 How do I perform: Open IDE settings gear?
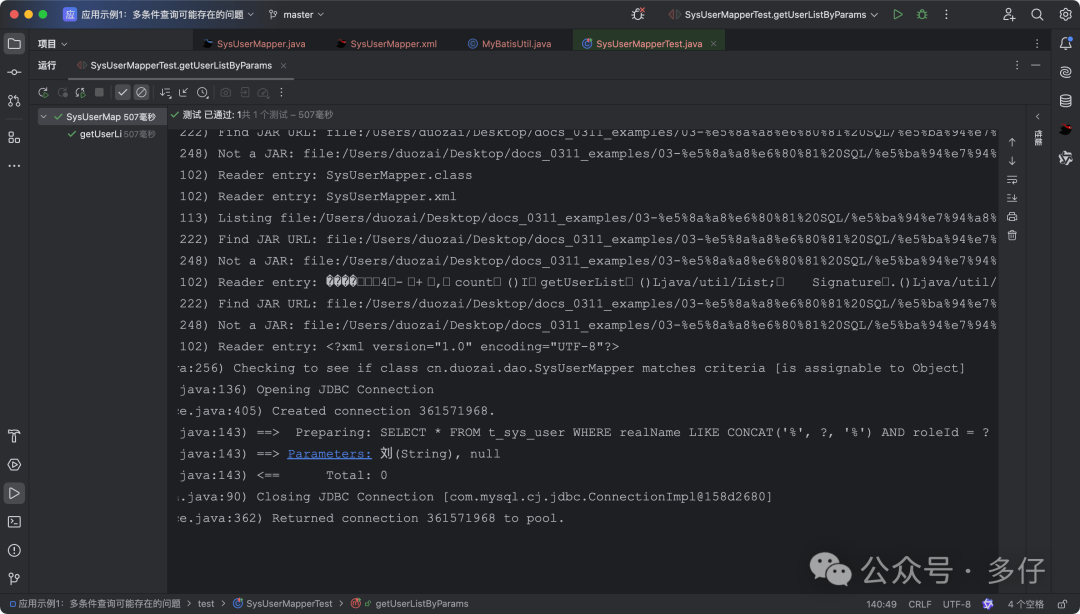(x=1065, y=14)
